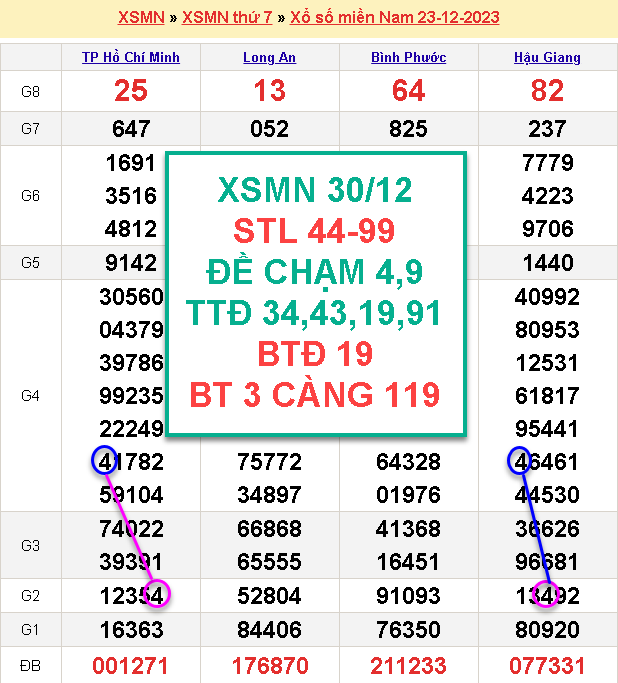618x683 pixels.
Task: Open Xổ số miền Nam 23-12-2023 link
Action: [x=395, y=17]
